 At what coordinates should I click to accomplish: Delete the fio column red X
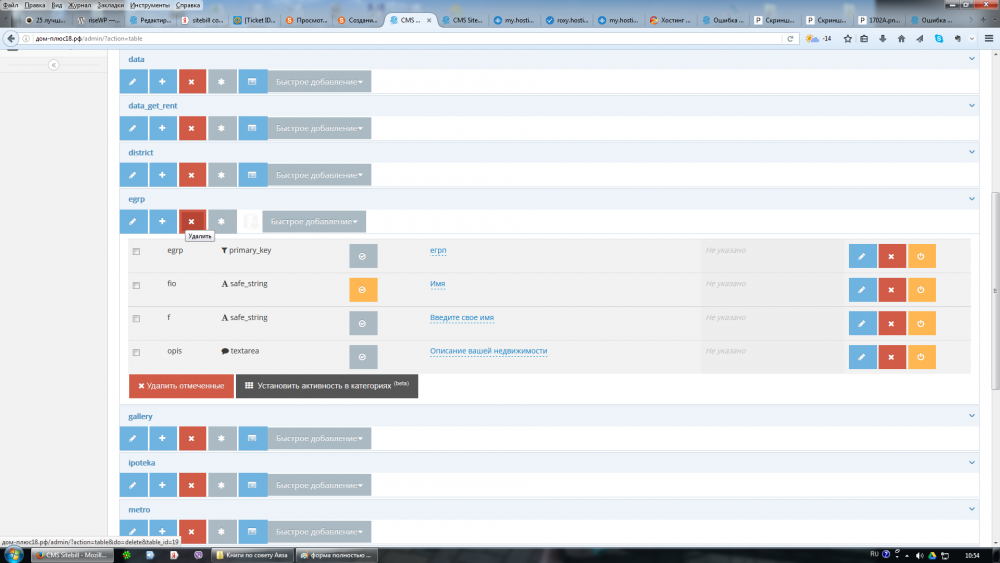[892, 289]
